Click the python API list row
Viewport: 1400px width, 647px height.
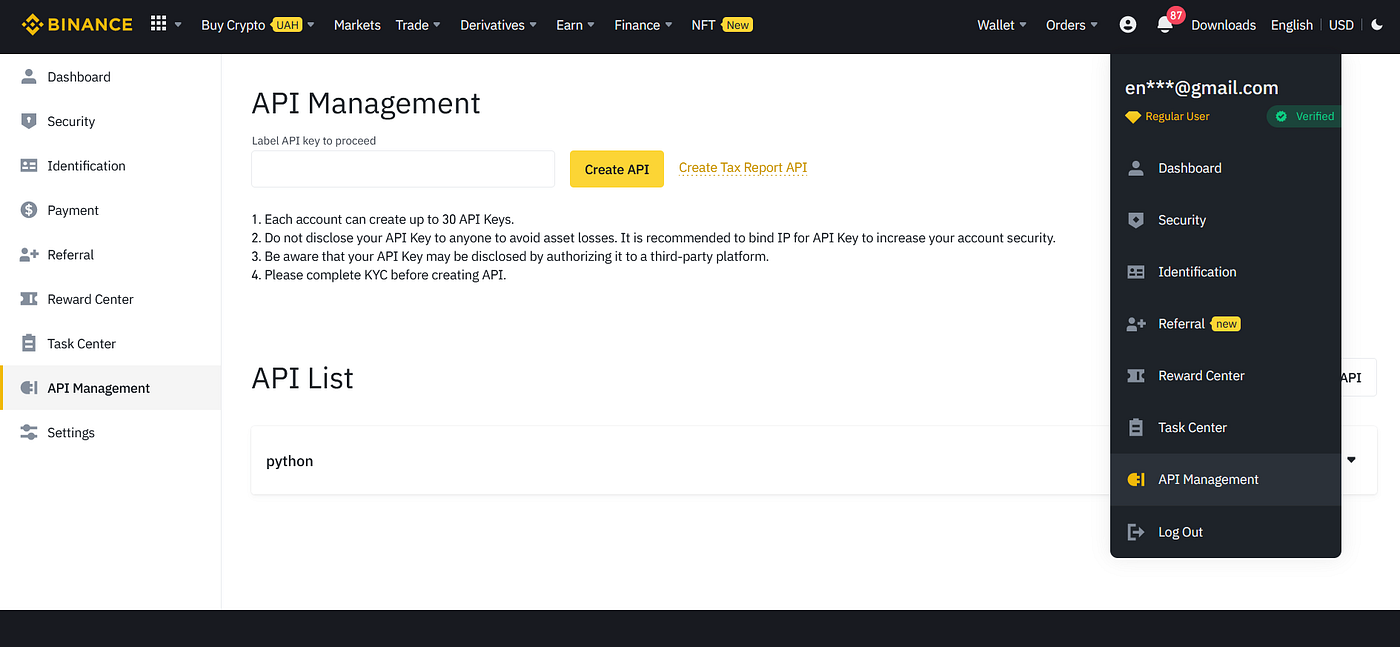[x=814, y=460]
